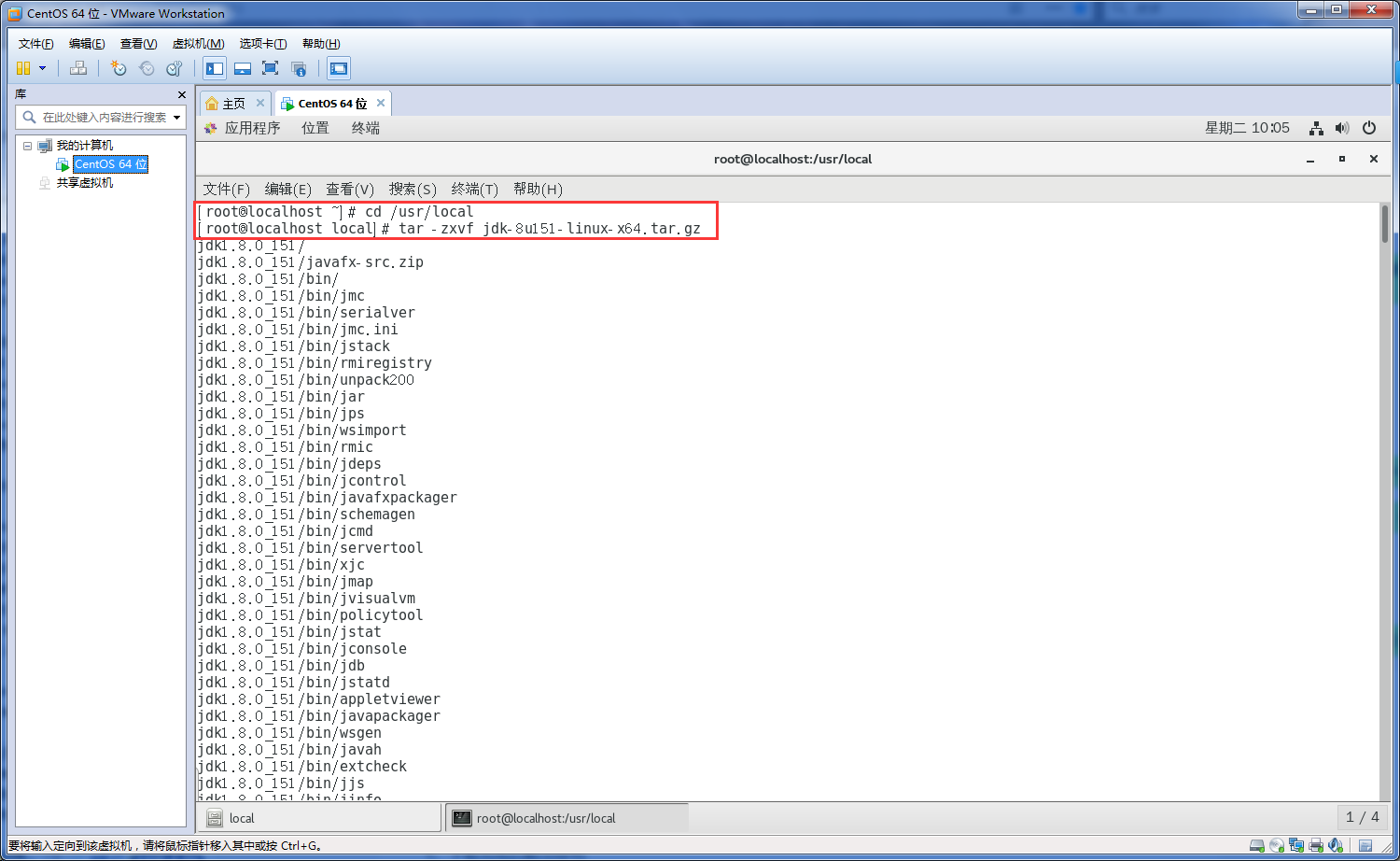Click the library search input field
The image size is (1400, 861).
pos(102,118)
